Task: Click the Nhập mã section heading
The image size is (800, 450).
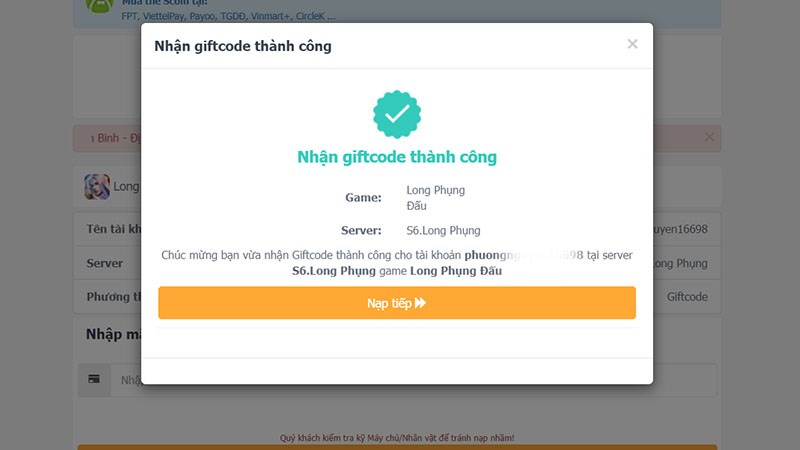Action: coord(112,334)
